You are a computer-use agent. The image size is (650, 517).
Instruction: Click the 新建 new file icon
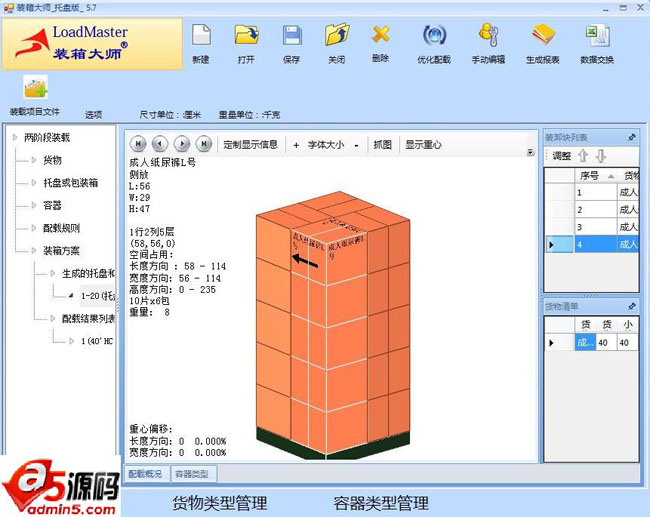click(201, 36)
